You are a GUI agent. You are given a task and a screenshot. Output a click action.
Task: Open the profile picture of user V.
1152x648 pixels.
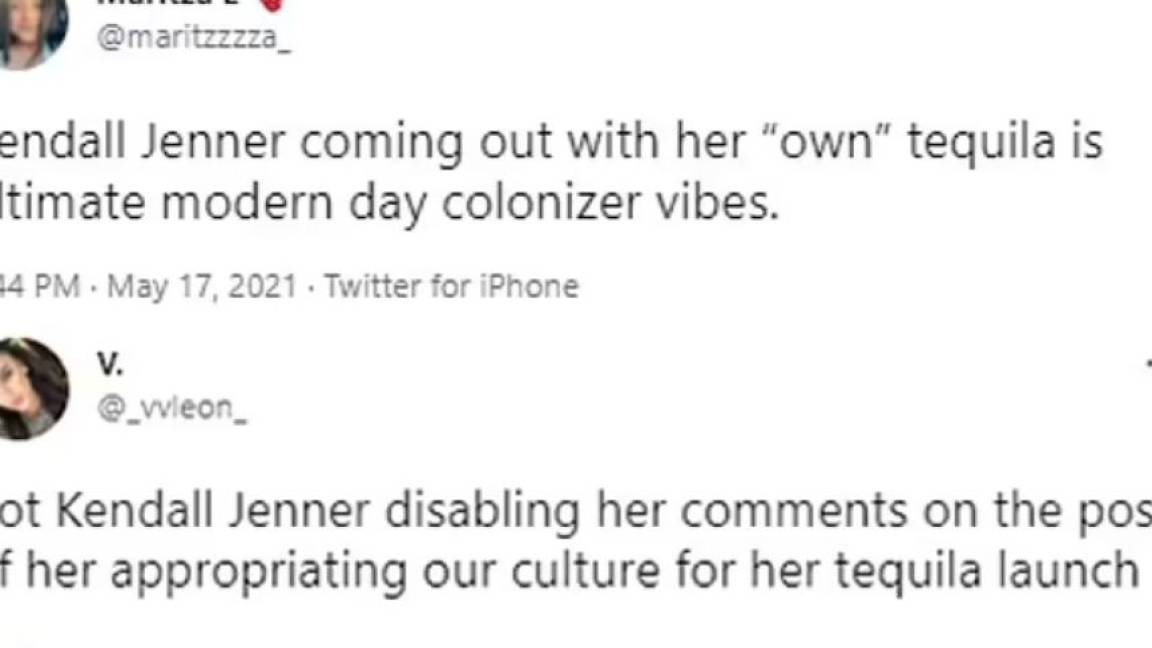coord(32,388)
